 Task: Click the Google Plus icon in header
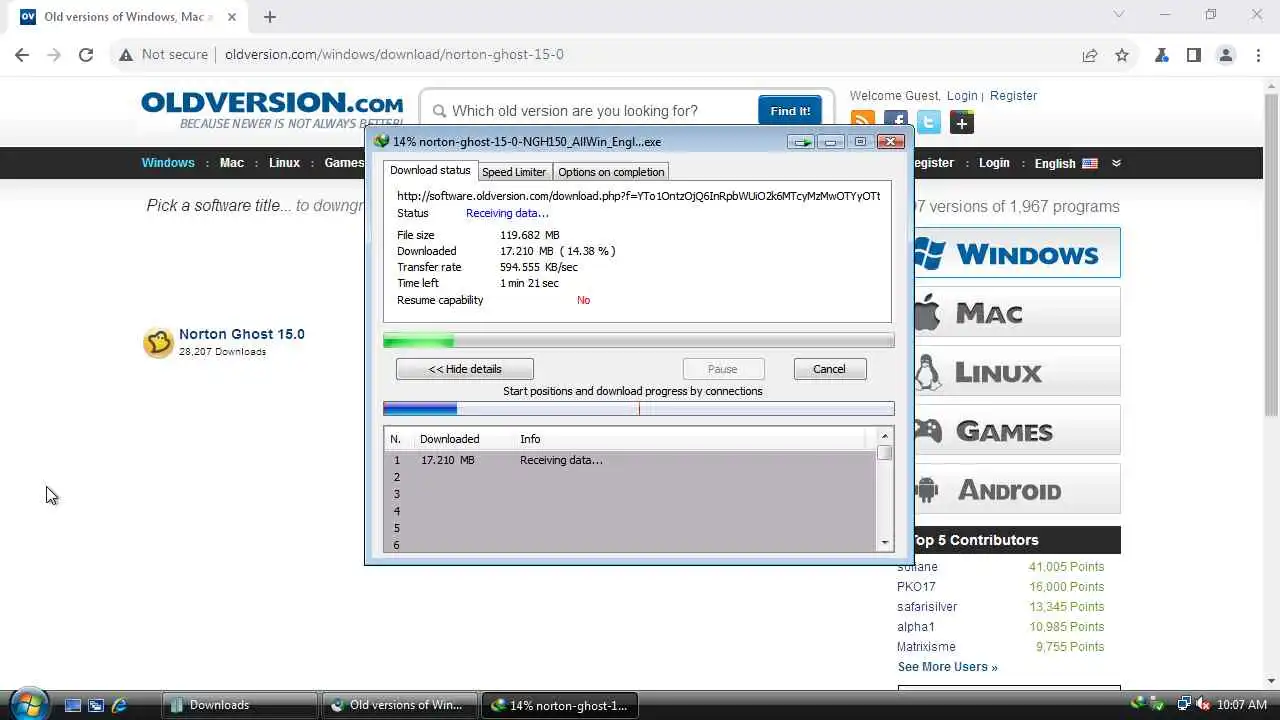961,123
